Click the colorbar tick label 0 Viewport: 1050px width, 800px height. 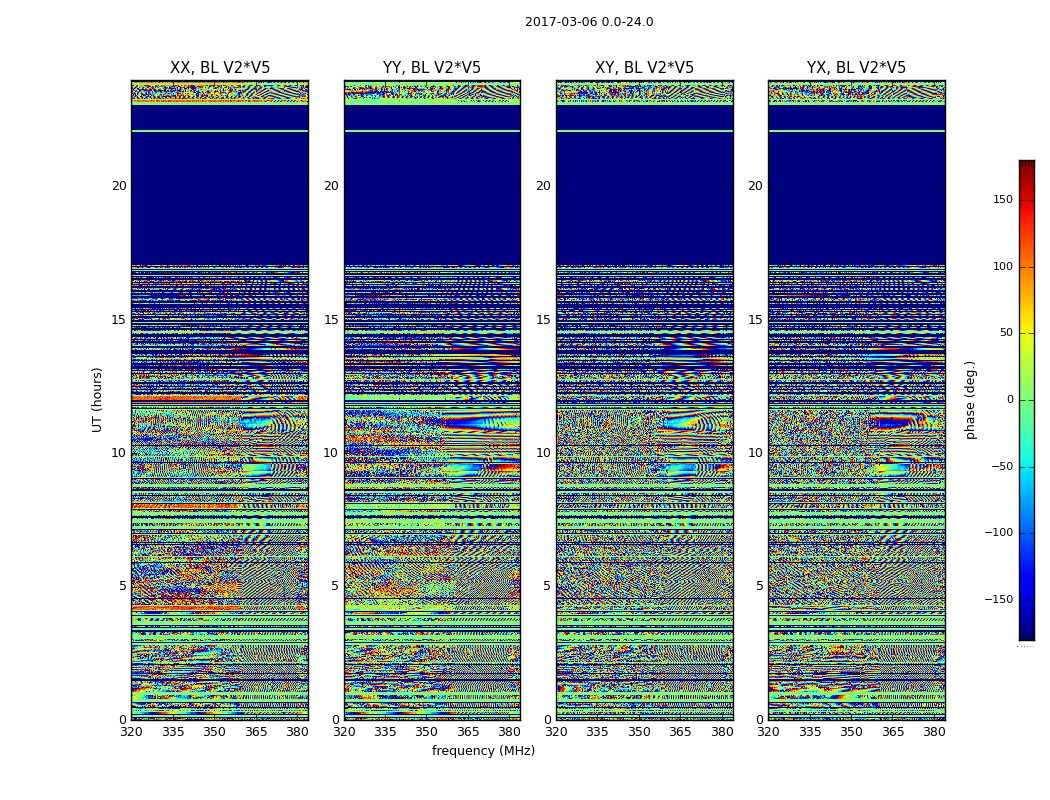point(1010,400)
